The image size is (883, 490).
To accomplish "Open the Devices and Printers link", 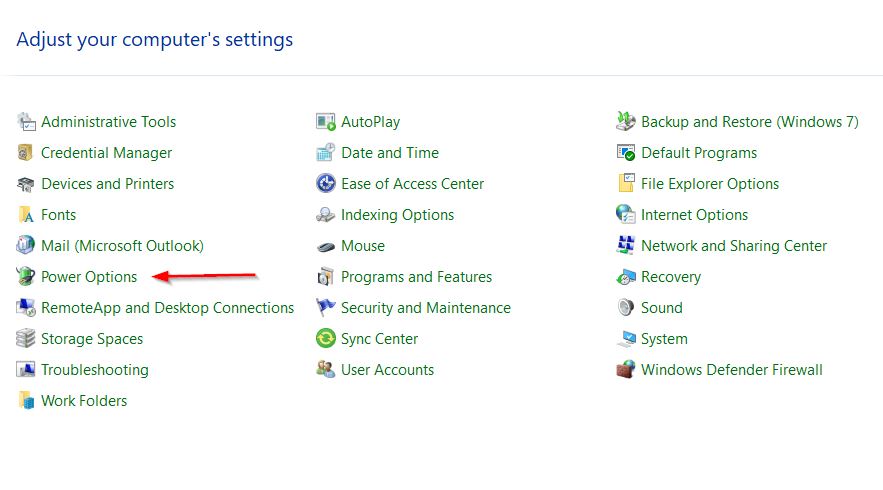I will point(108,184).
